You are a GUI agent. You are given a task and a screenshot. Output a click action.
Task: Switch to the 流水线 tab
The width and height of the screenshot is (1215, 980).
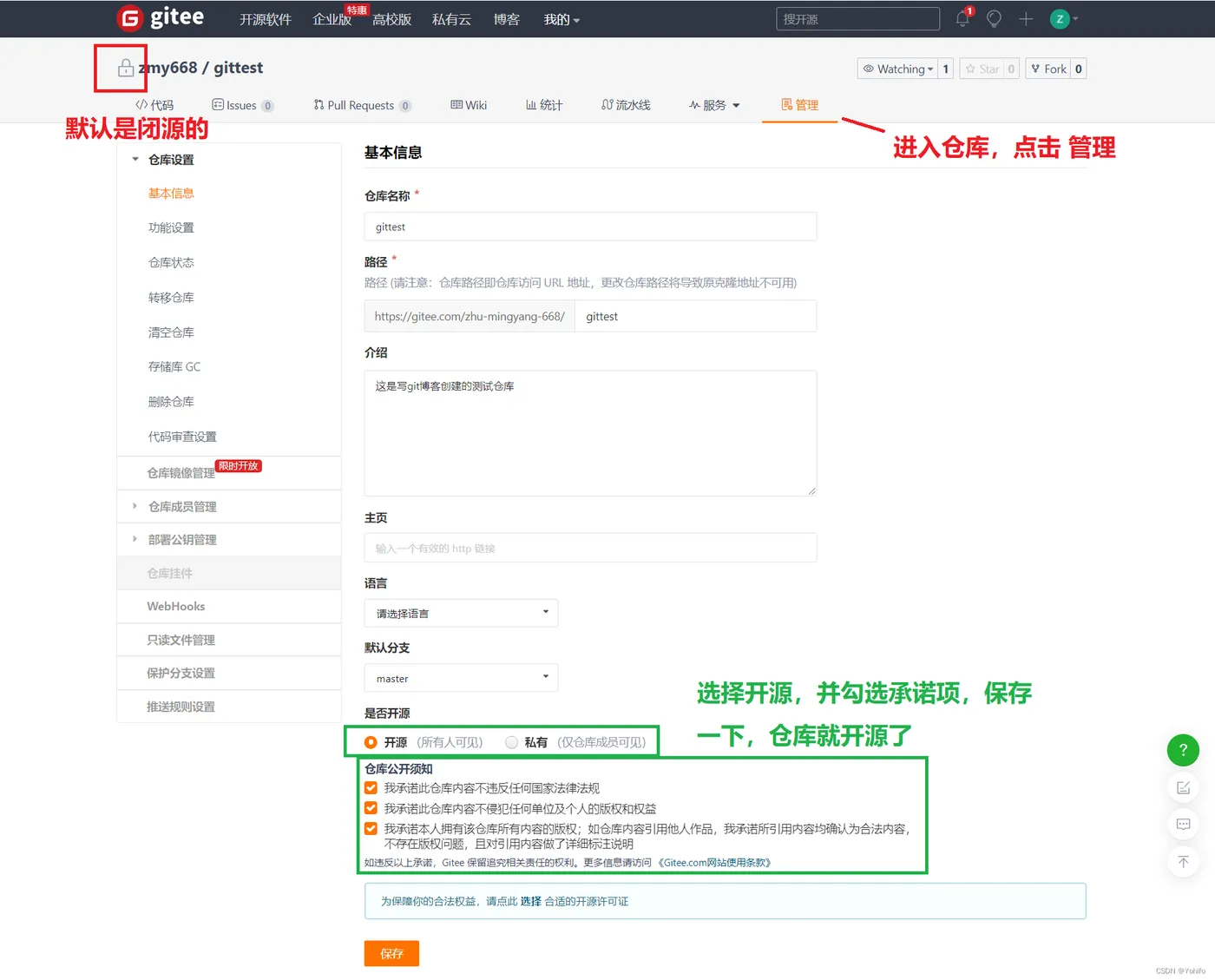[x=626, y=105]
